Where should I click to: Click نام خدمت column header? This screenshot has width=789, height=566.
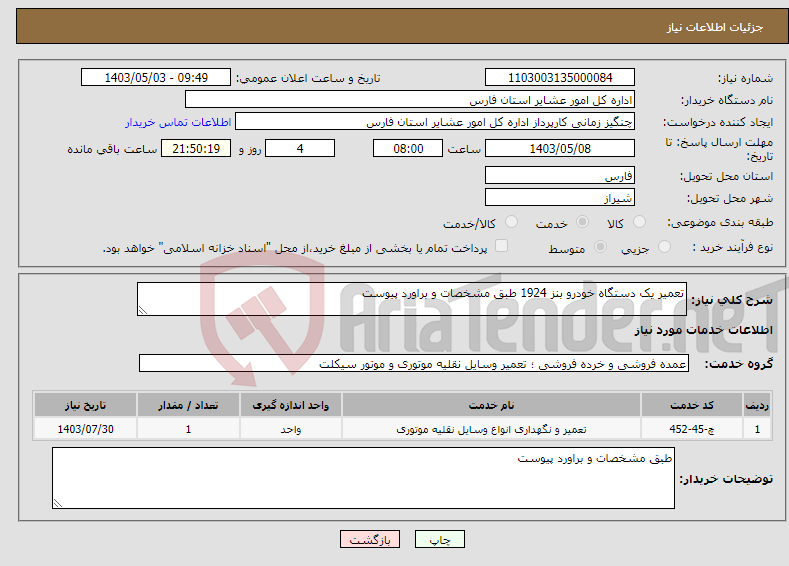(491, 405)
